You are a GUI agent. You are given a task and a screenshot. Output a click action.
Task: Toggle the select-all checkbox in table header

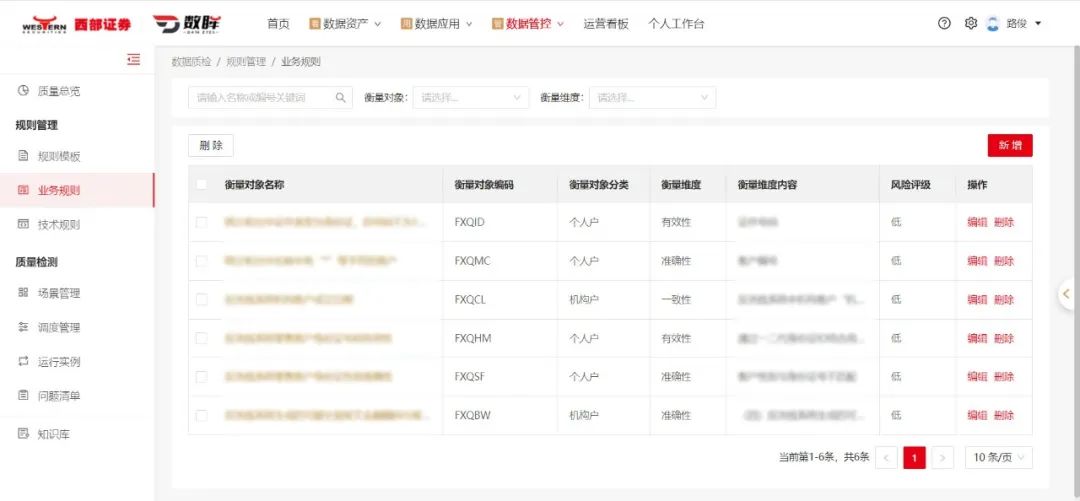pyautogui.click(x=201, y=184)
